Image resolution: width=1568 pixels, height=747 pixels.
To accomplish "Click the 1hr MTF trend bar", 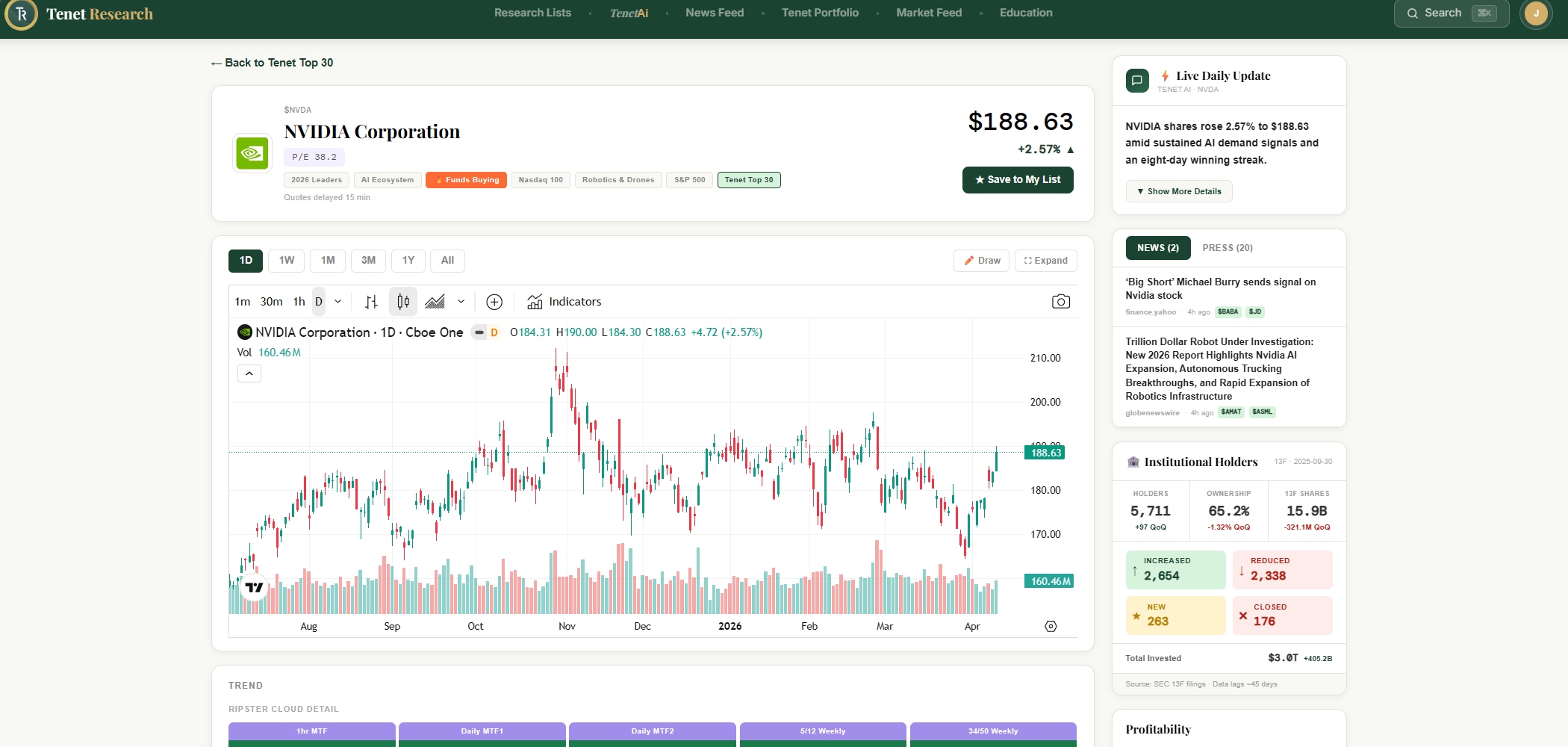I will tap(312, 731).
